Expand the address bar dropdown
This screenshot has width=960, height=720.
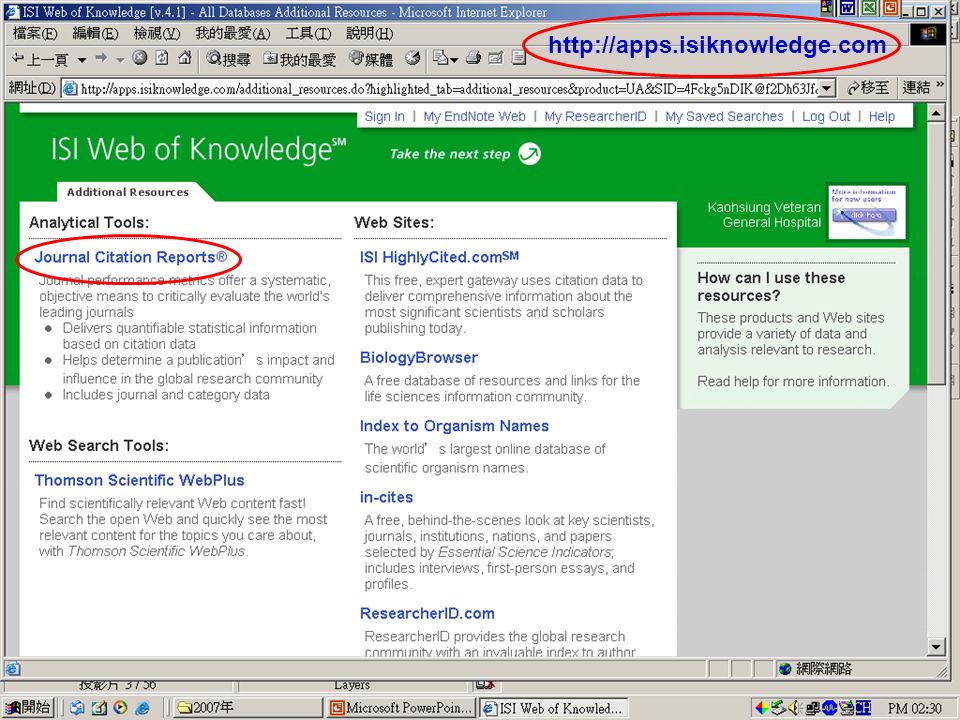pos(827,89)
